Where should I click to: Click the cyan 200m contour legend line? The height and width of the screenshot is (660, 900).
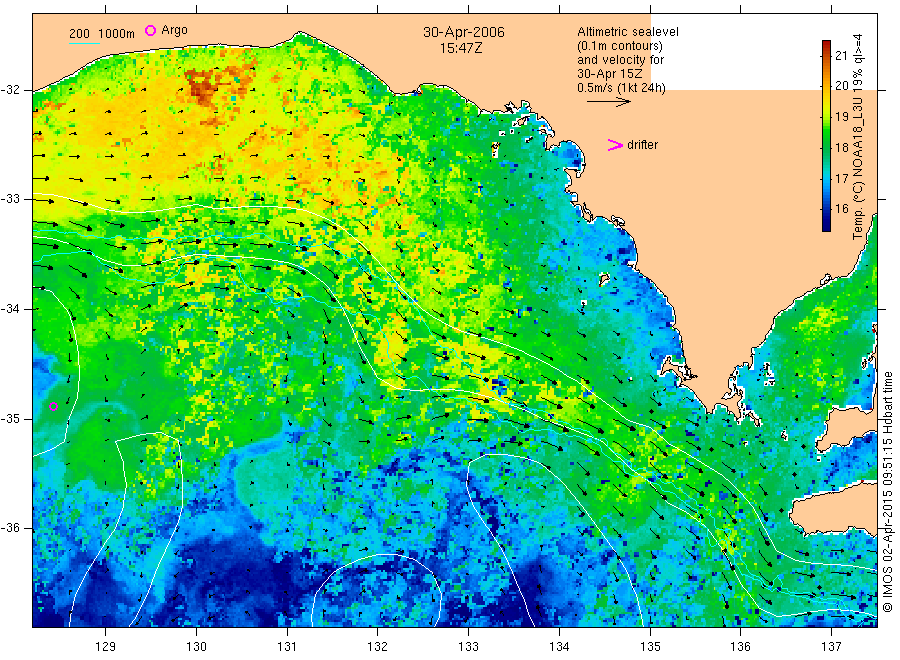coord(84,43)
